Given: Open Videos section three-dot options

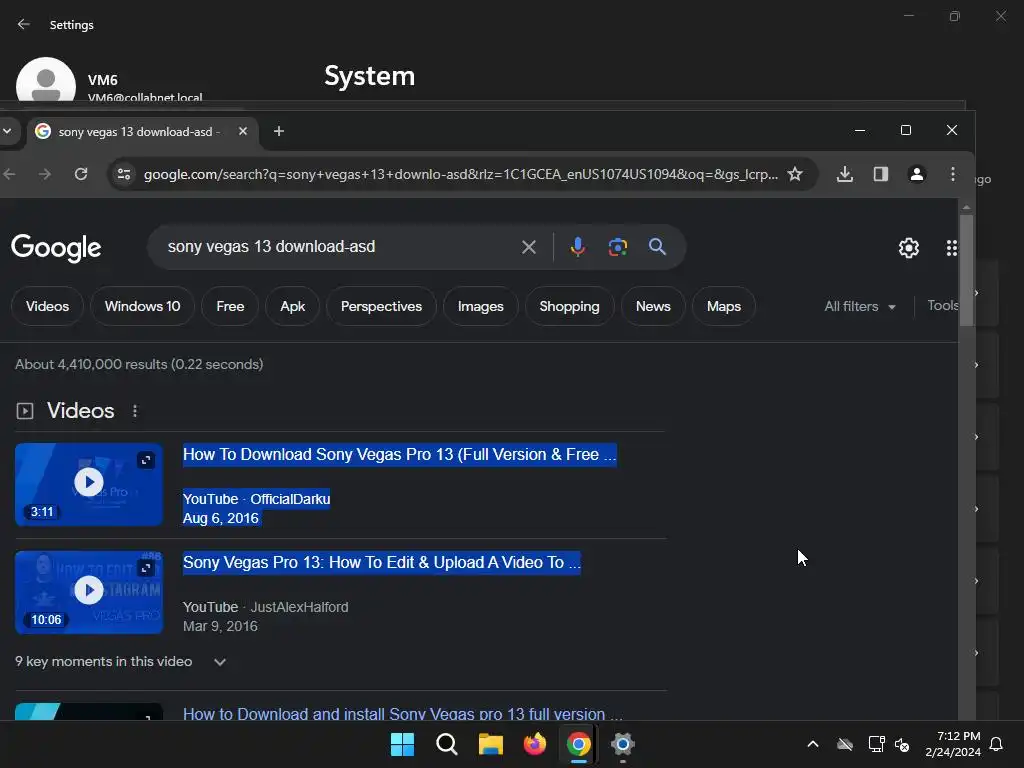Looking at the screenshot, I should click(x=135, y=411).
